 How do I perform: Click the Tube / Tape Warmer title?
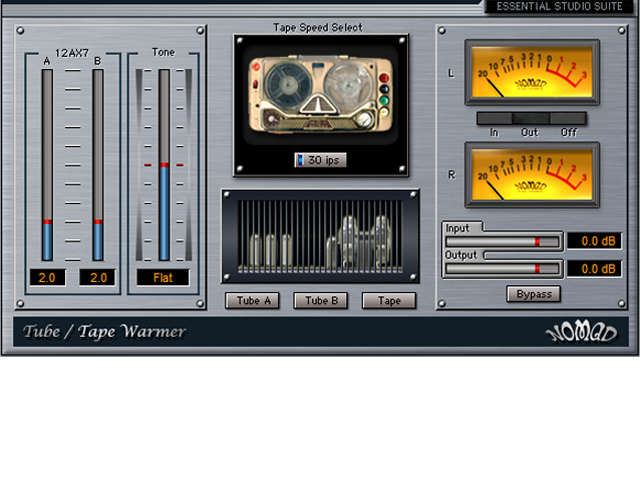105,331
